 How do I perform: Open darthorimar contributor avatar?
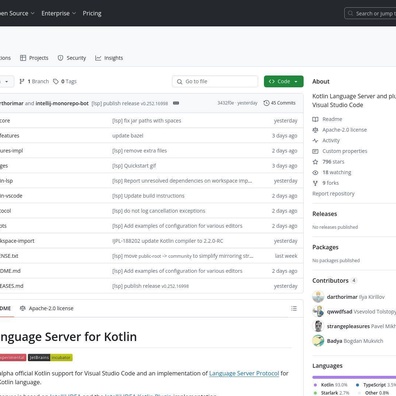tap(318, 297)
